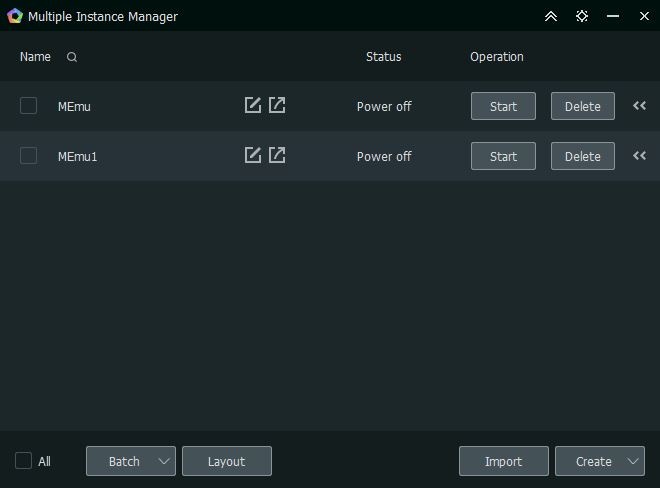Click the search icon next to Name
660x488 pixels.
72,57
